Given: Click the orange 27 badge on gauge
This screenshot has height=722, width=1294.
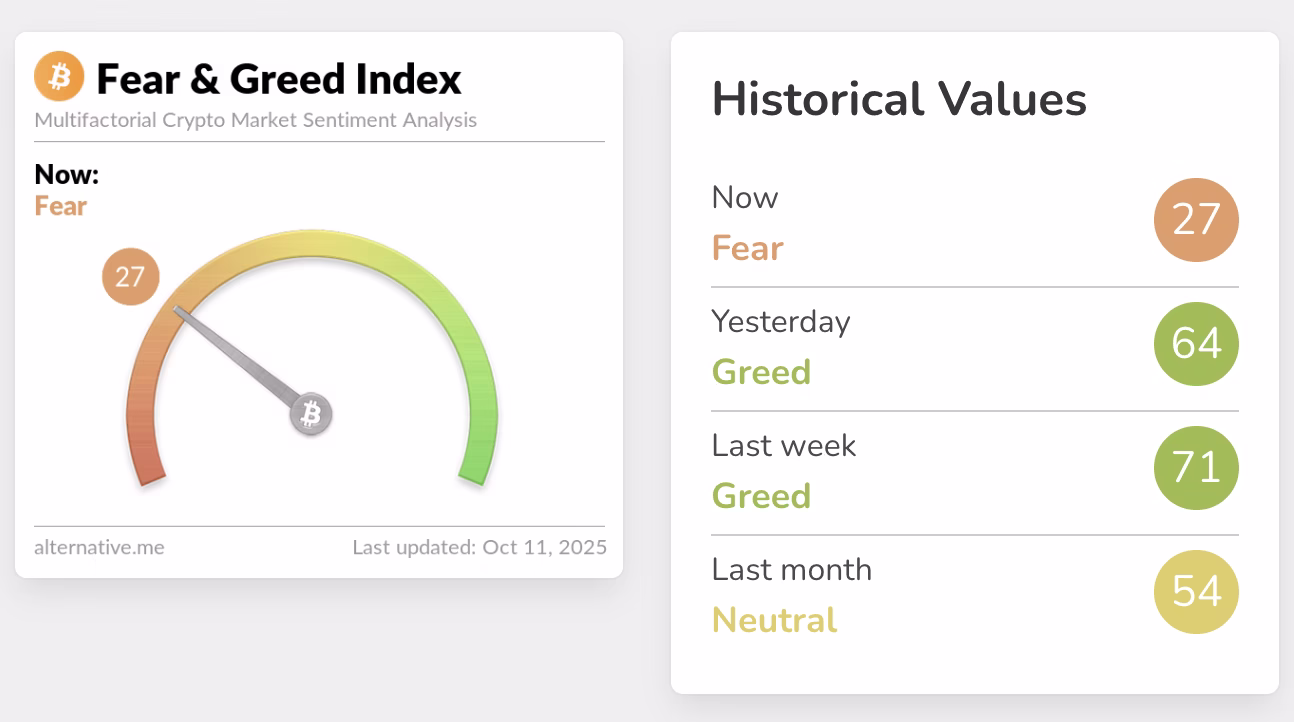Looking at the screenshot, I should (x=130, y=277).
